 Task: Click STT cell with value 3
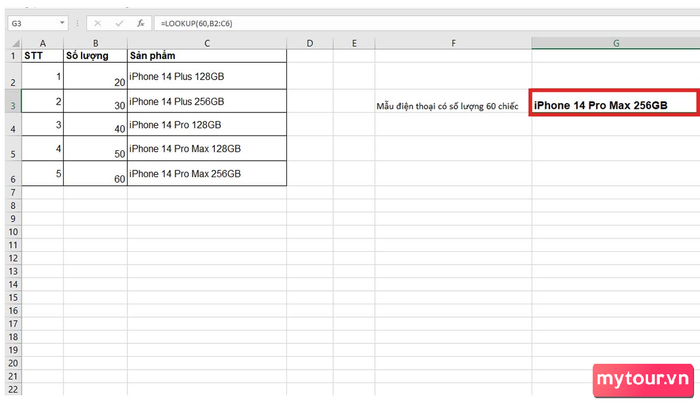[x=42, y=124]
